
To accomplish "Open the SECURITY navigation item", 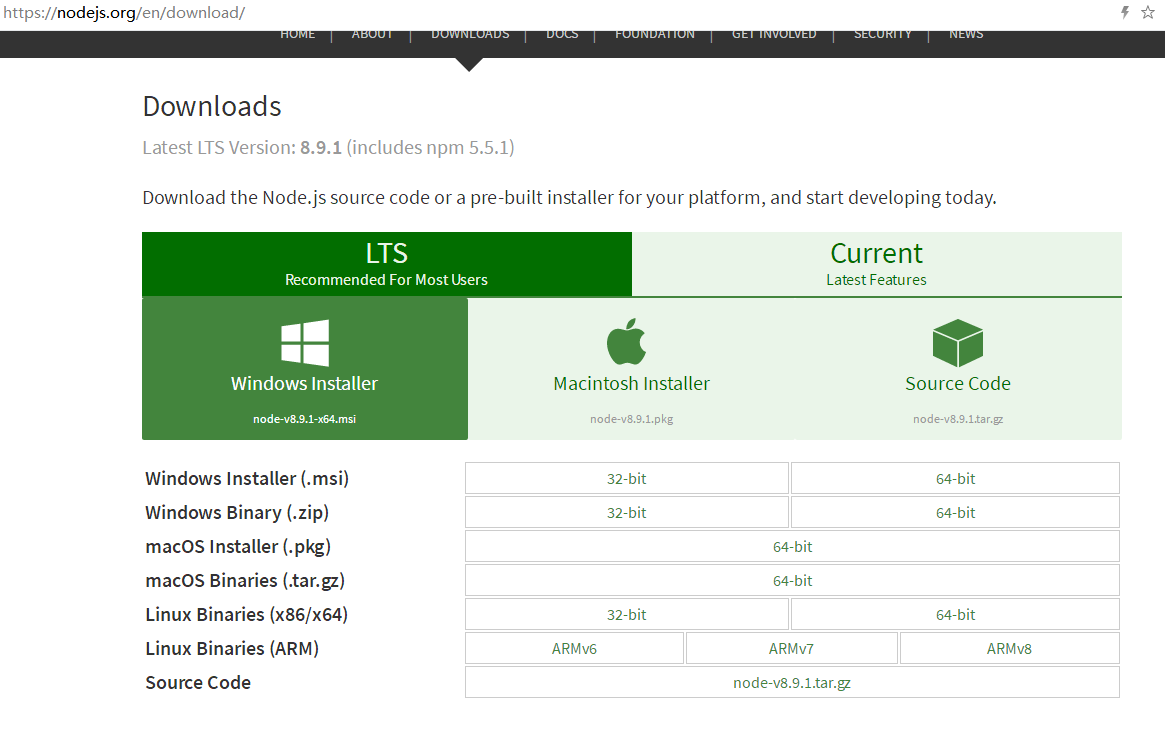I will point(882,34).
